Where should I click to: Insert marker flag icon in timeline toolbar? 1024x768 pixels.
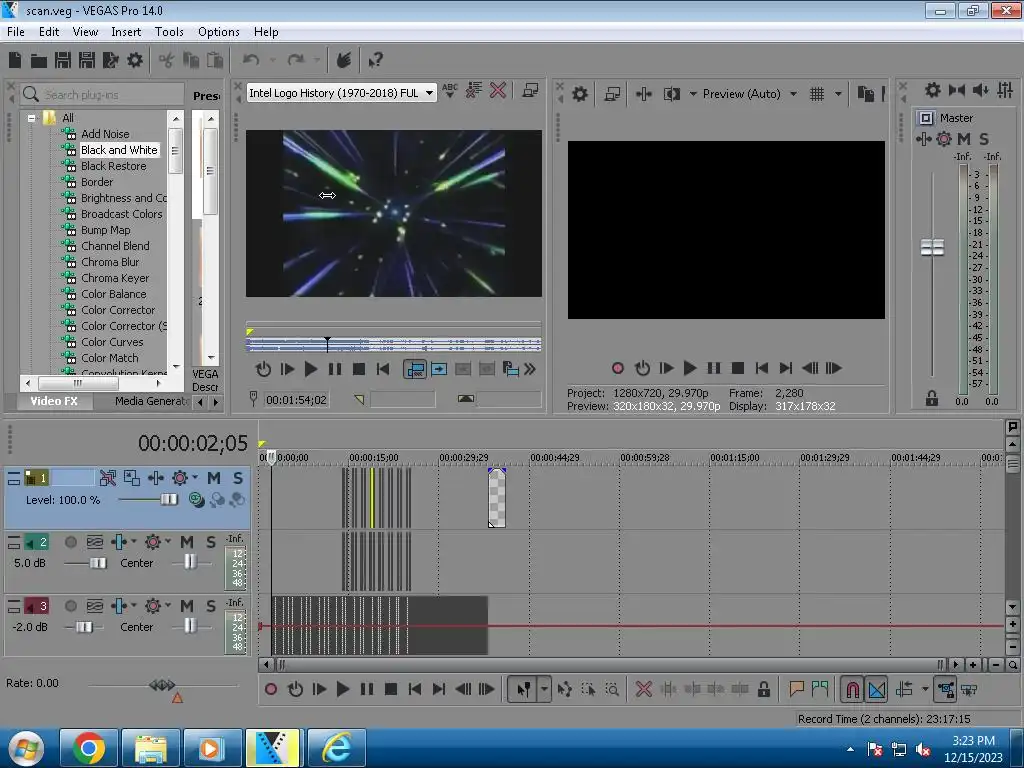(796, 689)
